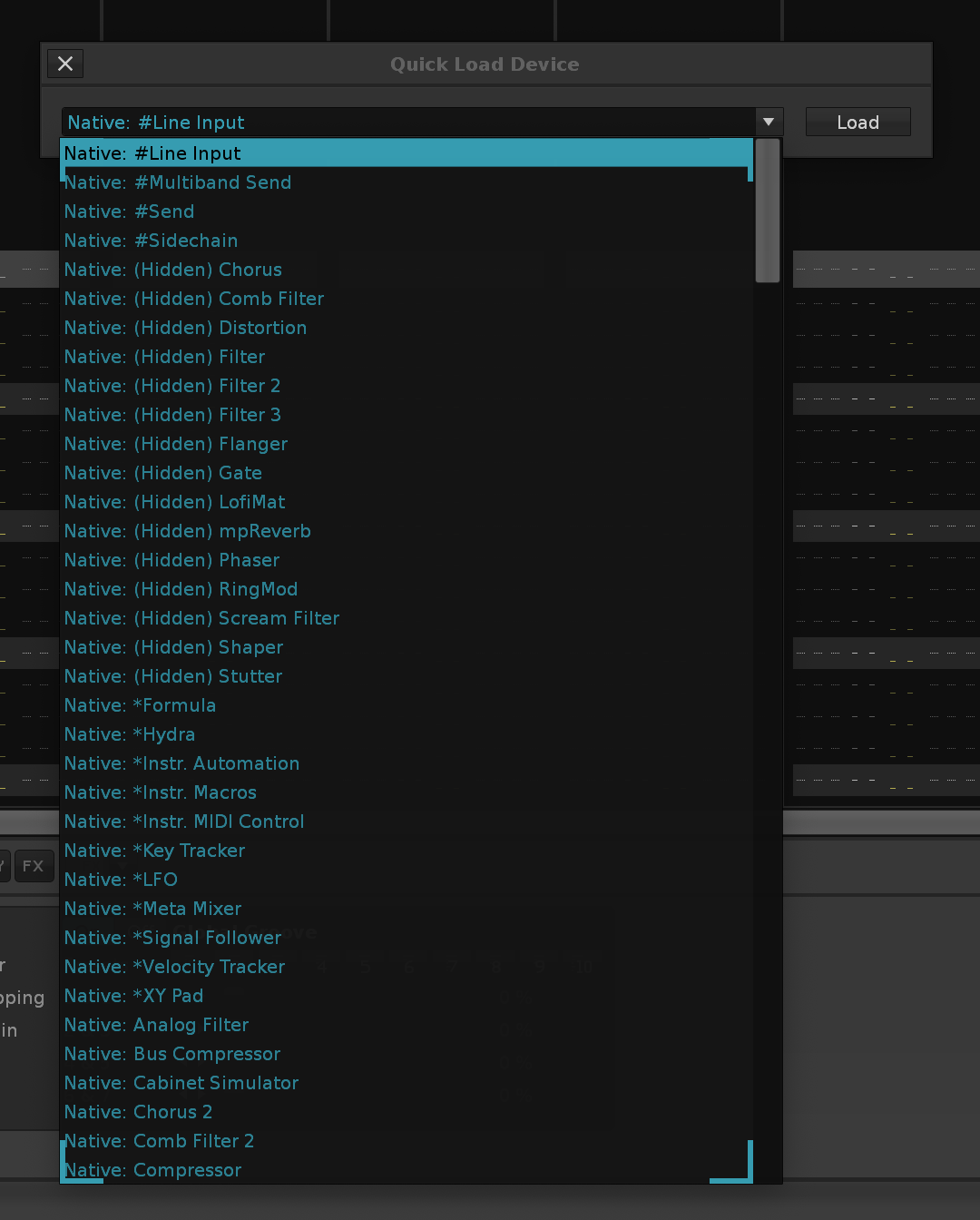The height and width of the screenshot is (1220, 980).
Task: Select Native: #Multiband Send from list
Action: [x=178, y=182]
